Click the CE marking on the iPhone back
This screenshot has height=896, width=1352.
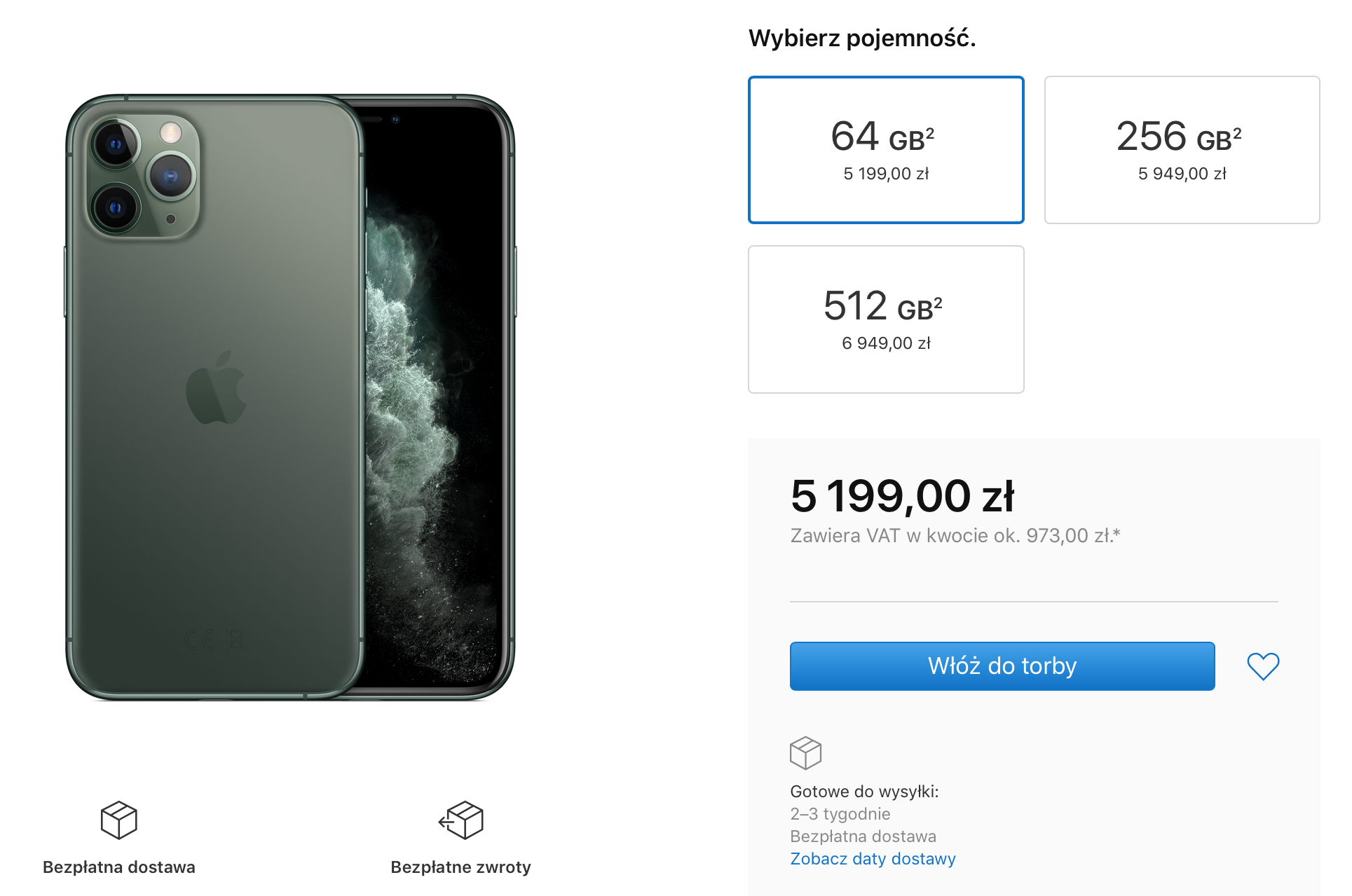tap(199, 639)
